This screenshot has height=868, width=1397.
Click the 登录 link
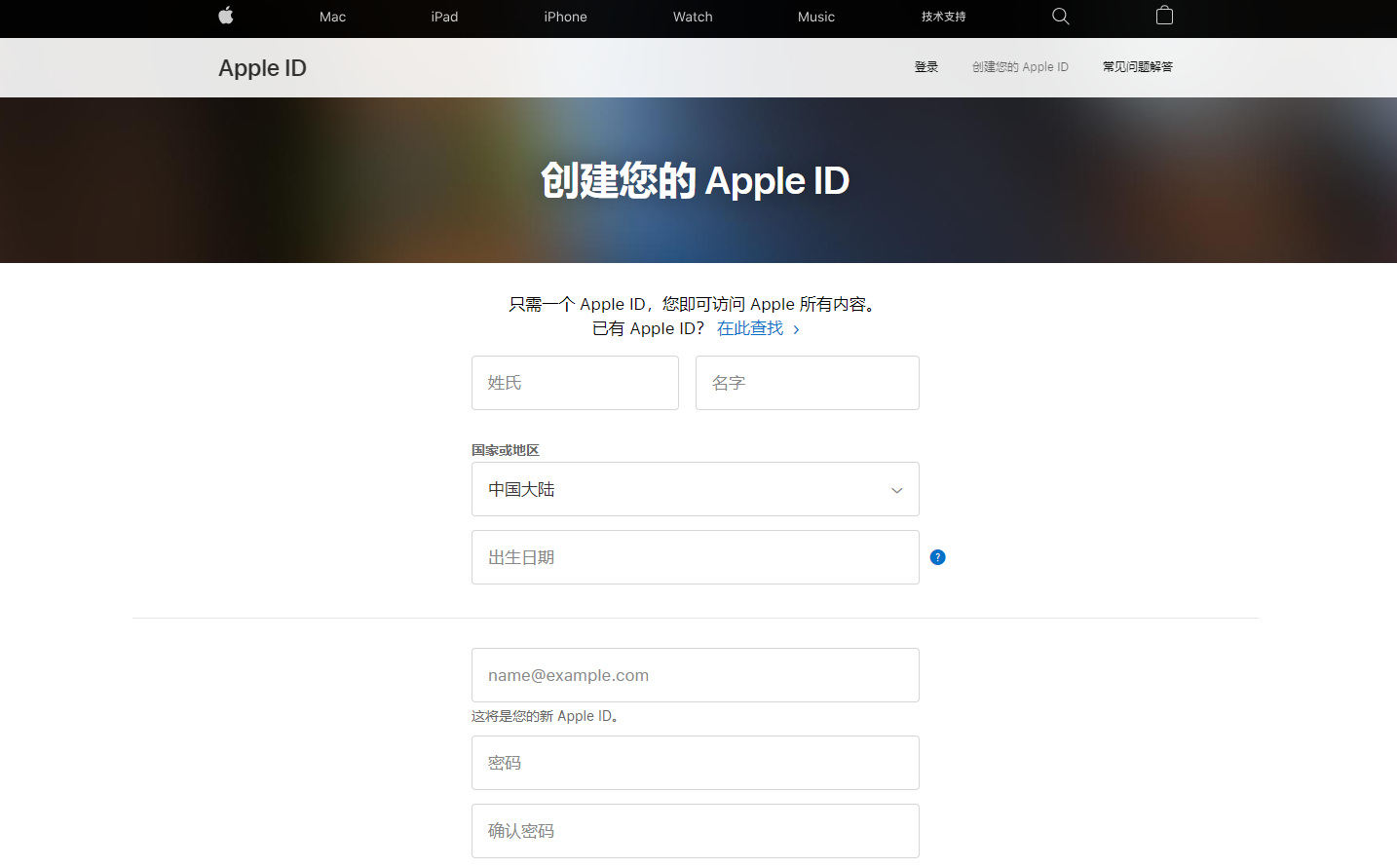(x=926, y=67)
